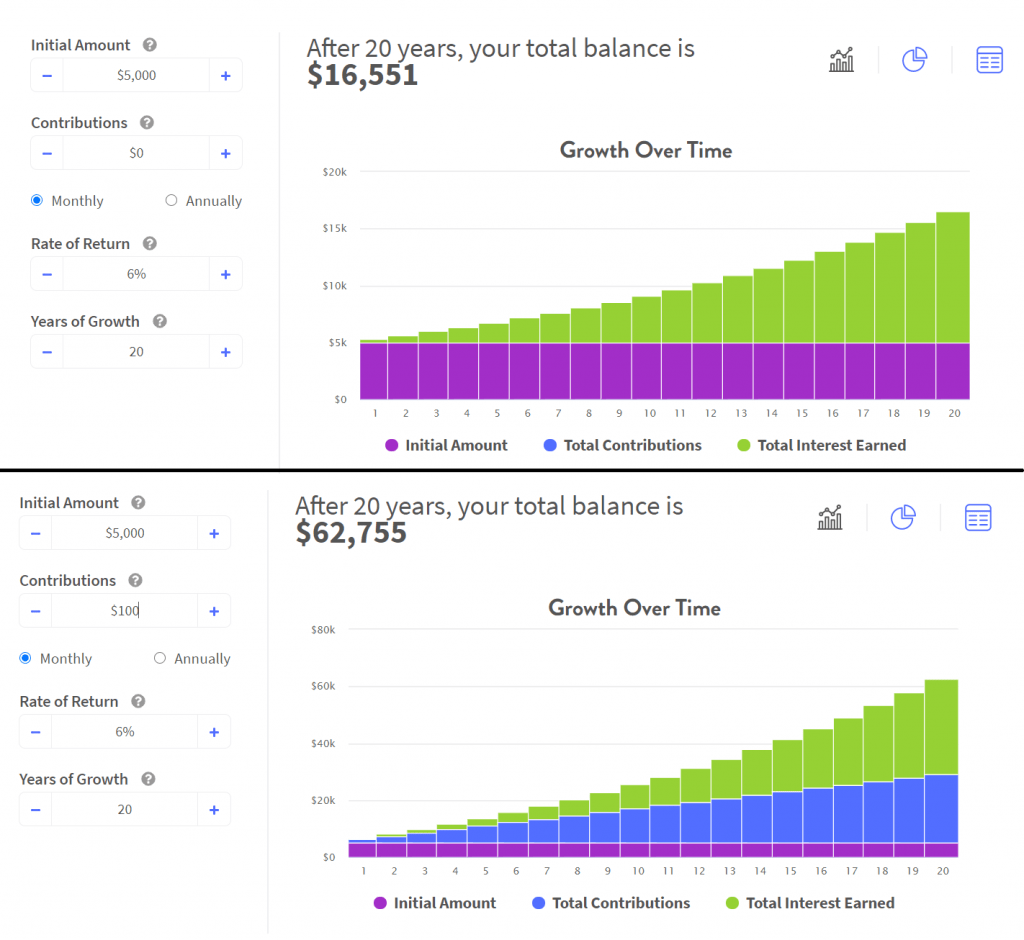Click the Contributions field containing $100
The width and height of the screenshot is (1024, 940).
[x=124, y=611]
